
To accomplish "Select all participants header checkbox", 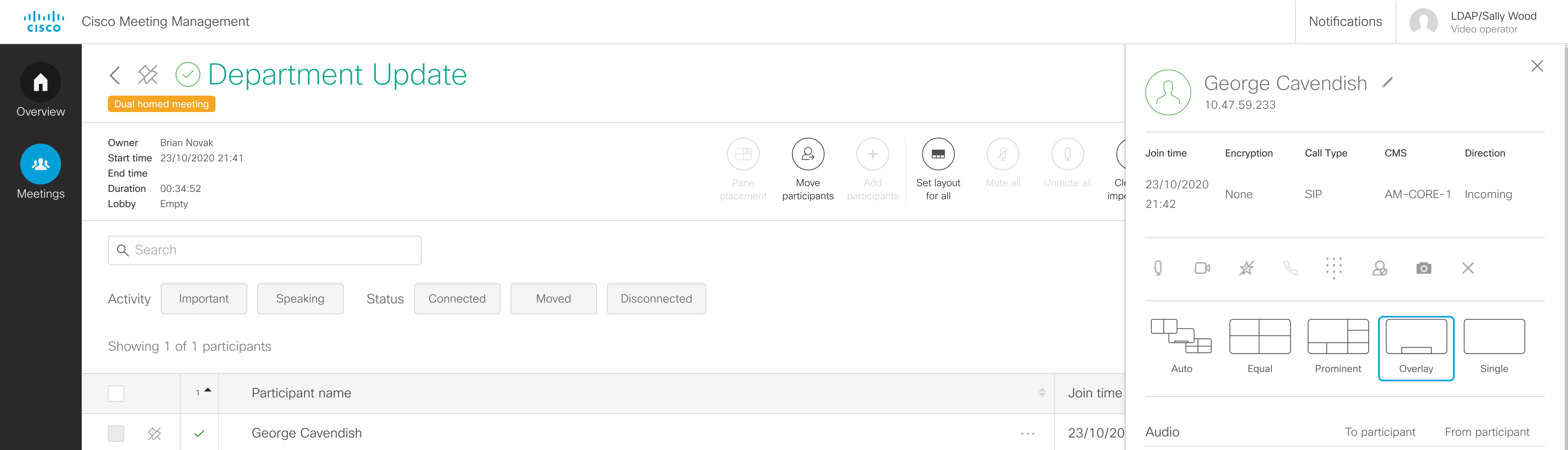I will [x=116, y=393].
